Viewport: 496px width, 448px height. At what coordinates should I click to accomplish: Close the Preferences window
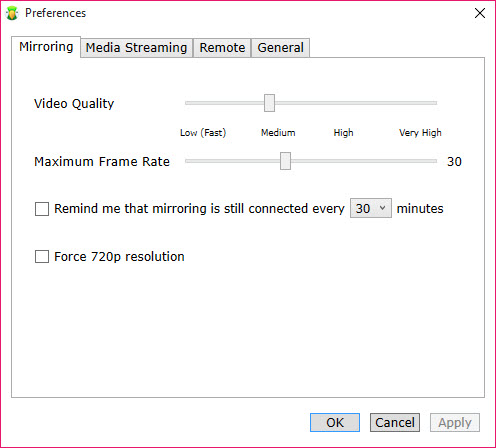click(480, 13)
